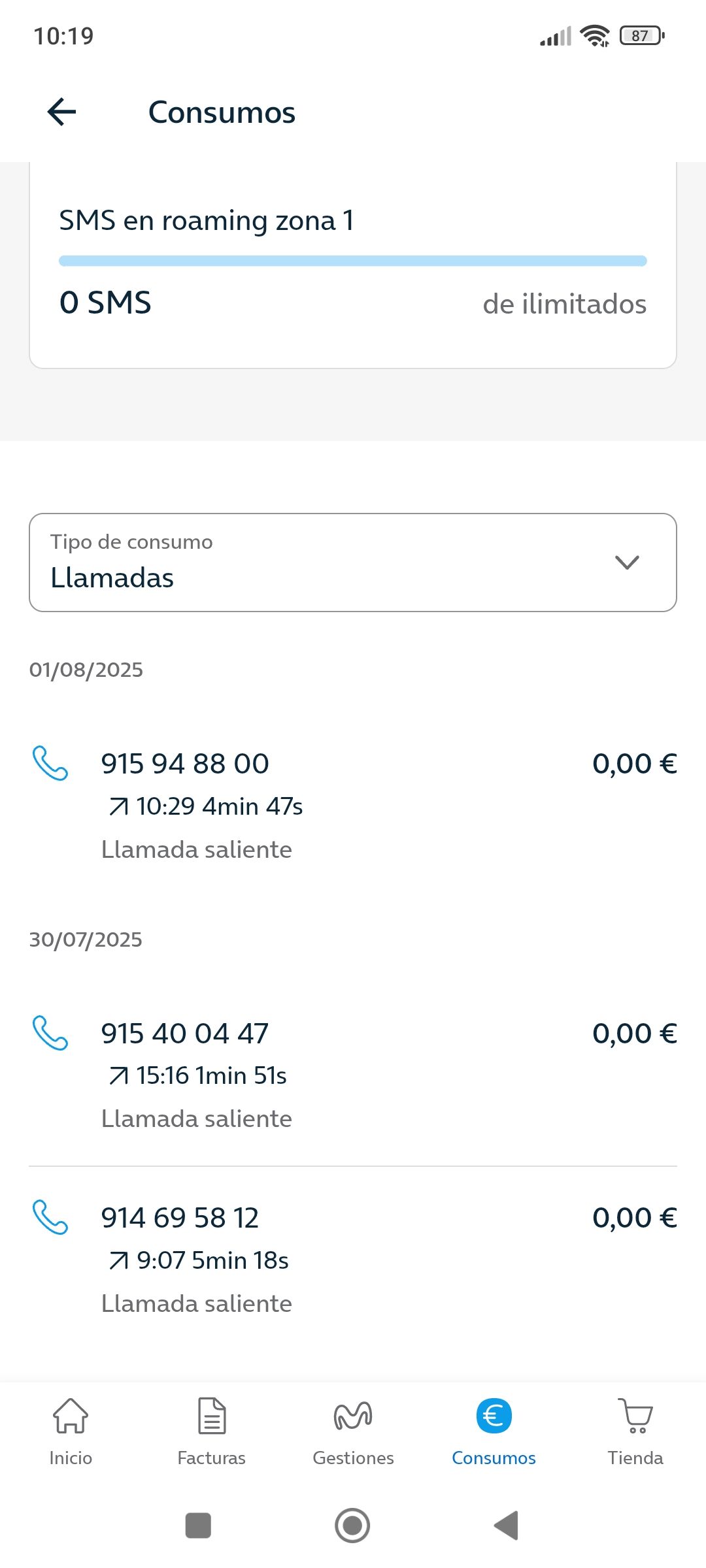Select the Consumos euro tab
706x1568 pixels.
point(494,1431)
